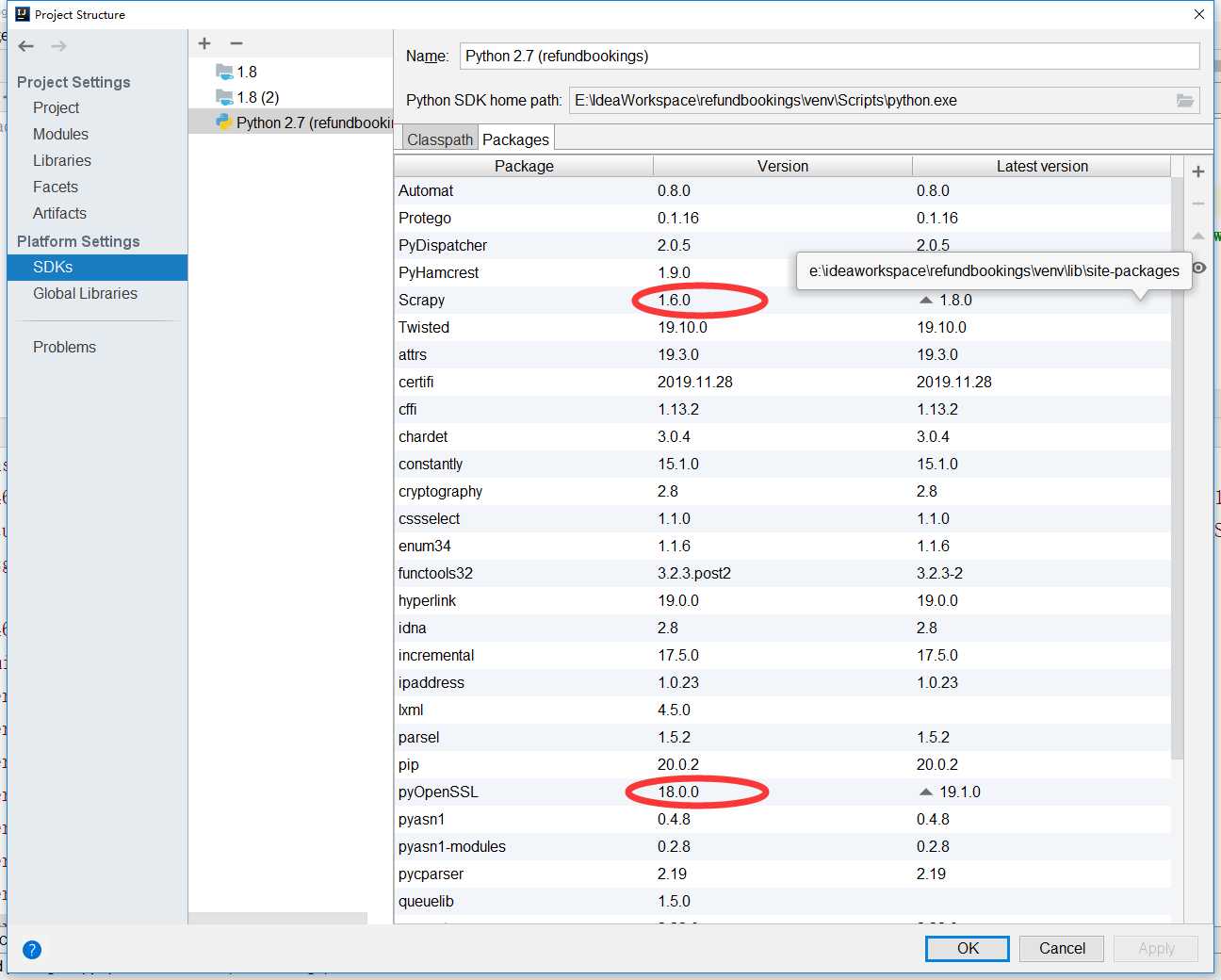The height and width of the screenshot is (980, 1221).
Task: Sort by Latest version column header
Action: (x=1042, y=166)
